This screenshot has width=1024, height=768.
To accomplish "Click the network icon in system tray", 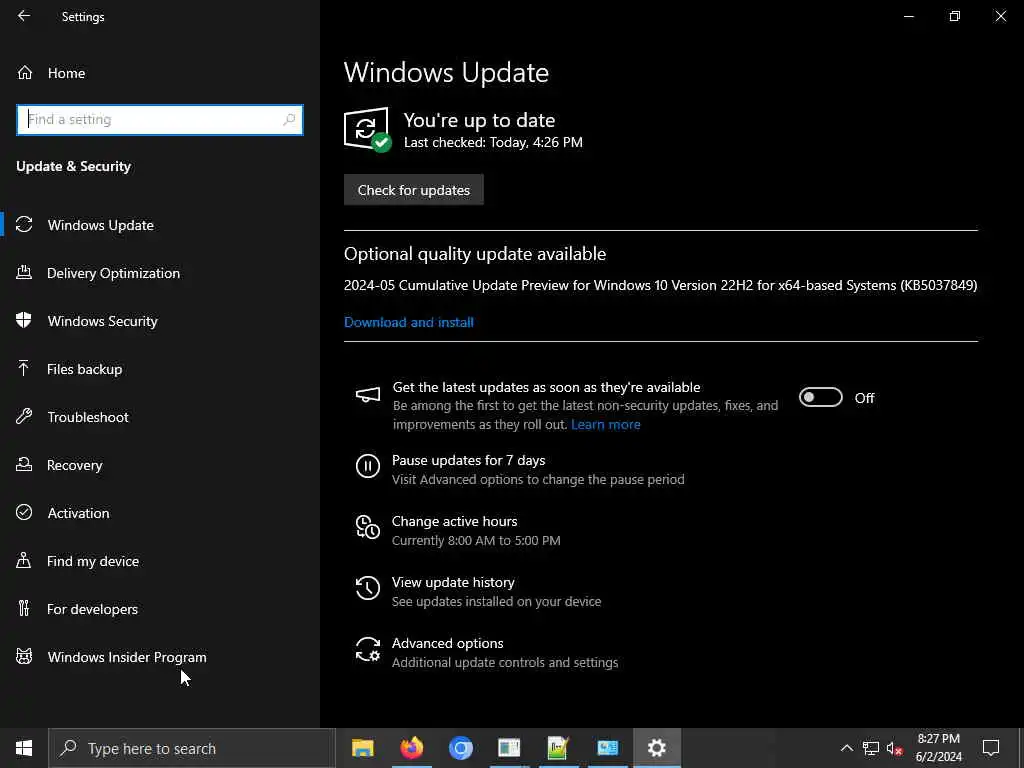I will tap(871, 748).
